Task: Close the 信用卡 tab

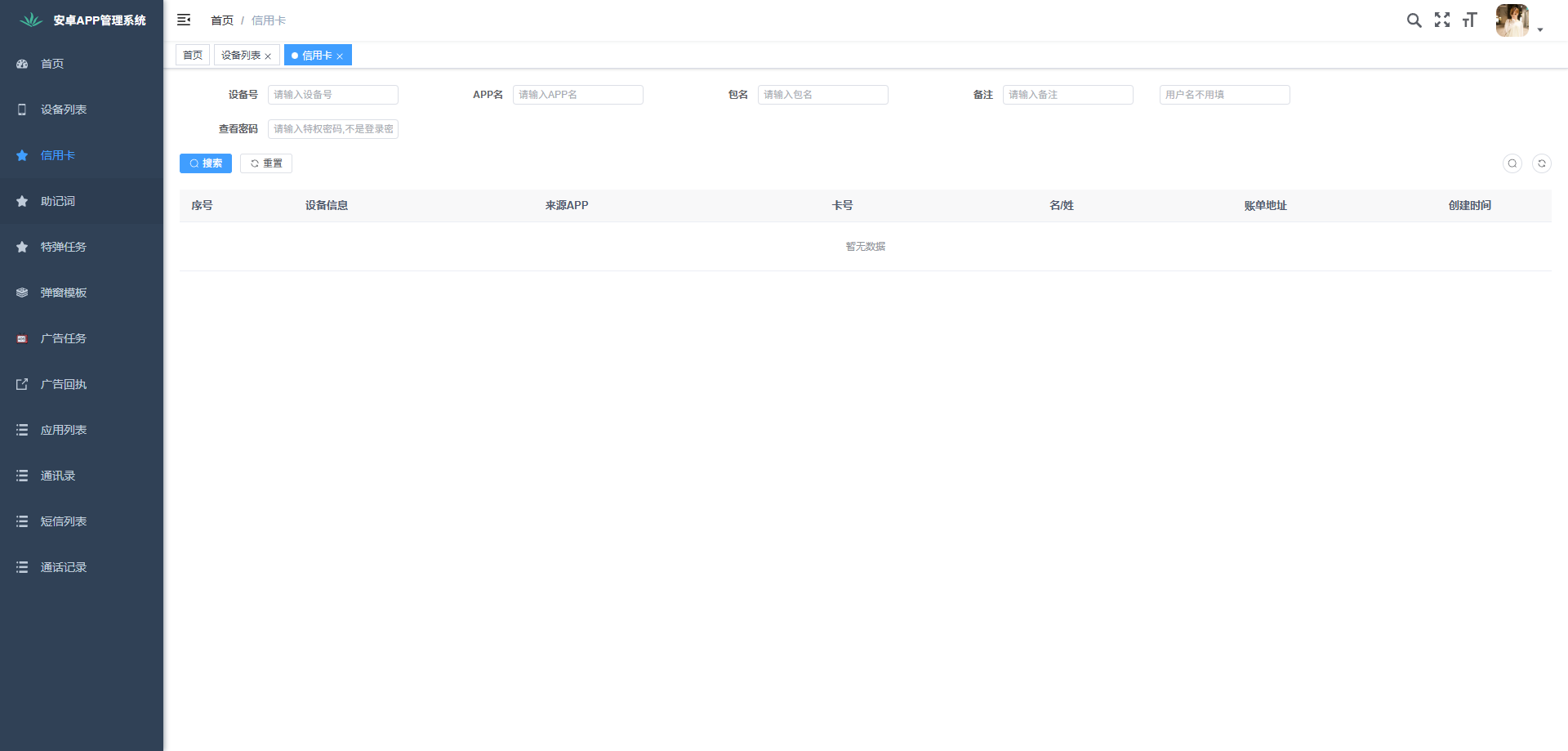Action: point(340,56)
